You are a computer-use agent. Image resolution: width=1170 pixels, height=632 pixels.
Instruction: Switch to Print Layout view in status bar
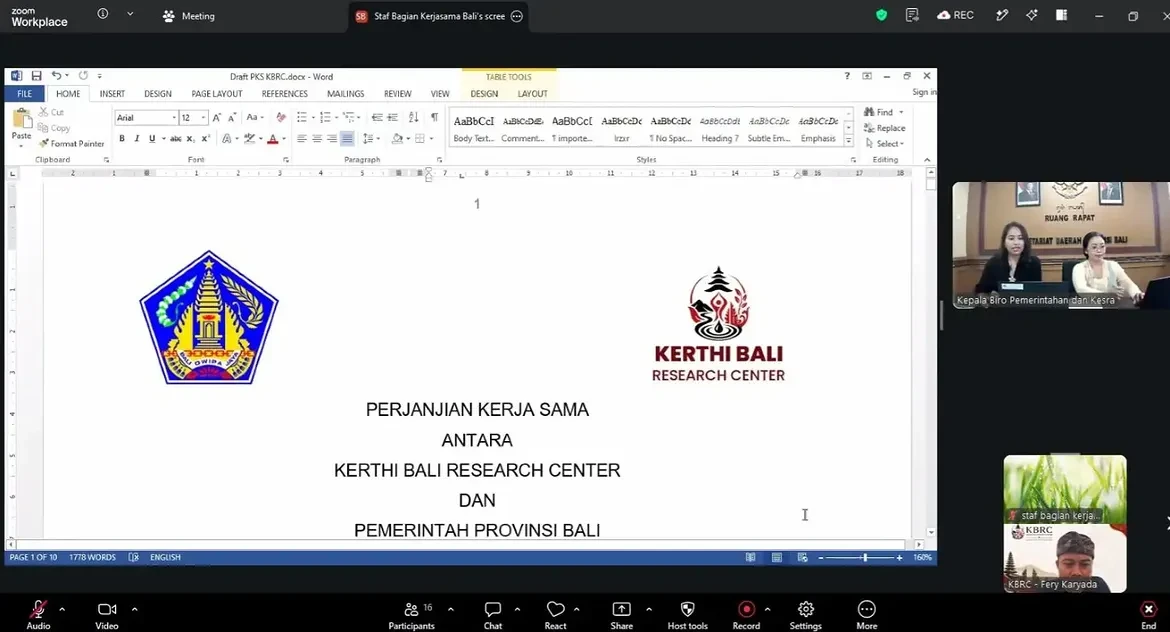[777, 557]
